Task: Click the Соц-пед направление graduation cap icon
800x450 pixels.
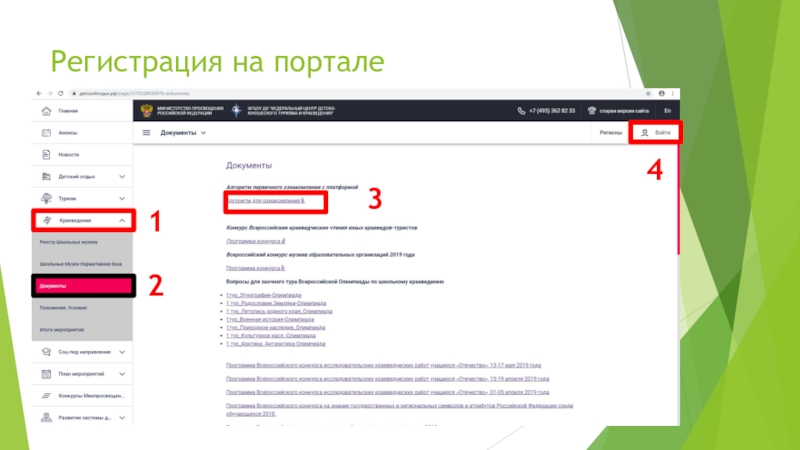Action: tap(46, 352)
